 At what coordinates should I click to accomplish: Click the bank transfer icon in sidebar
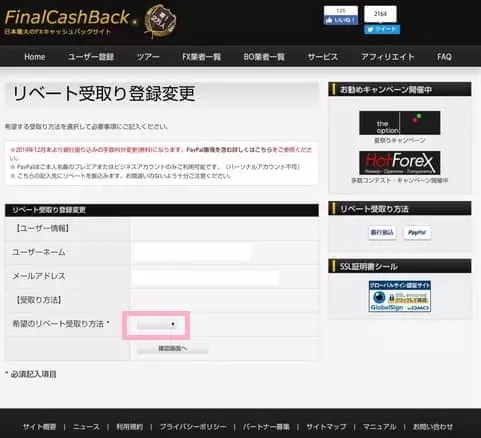tap(382, 232)
